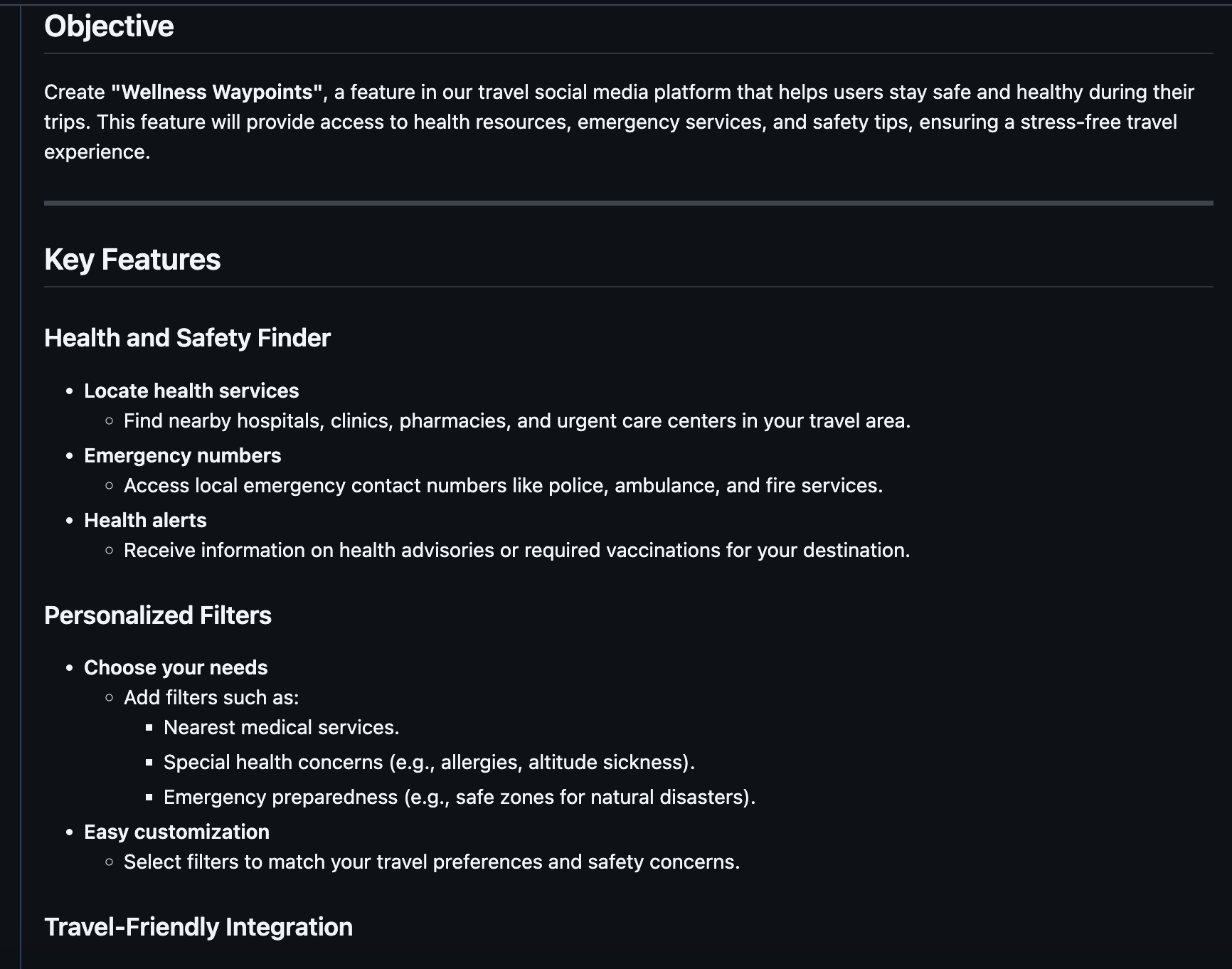
Task: Click the Emergency numbers bullet
Action: click(183, 455)
